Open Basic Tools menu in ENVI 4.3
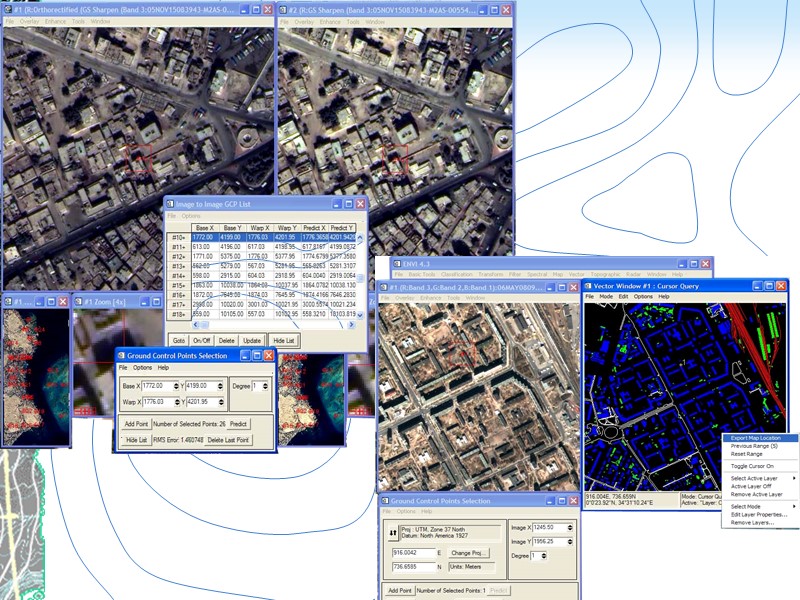The height and width of the screenshot is (600, 800). [421, 274]
